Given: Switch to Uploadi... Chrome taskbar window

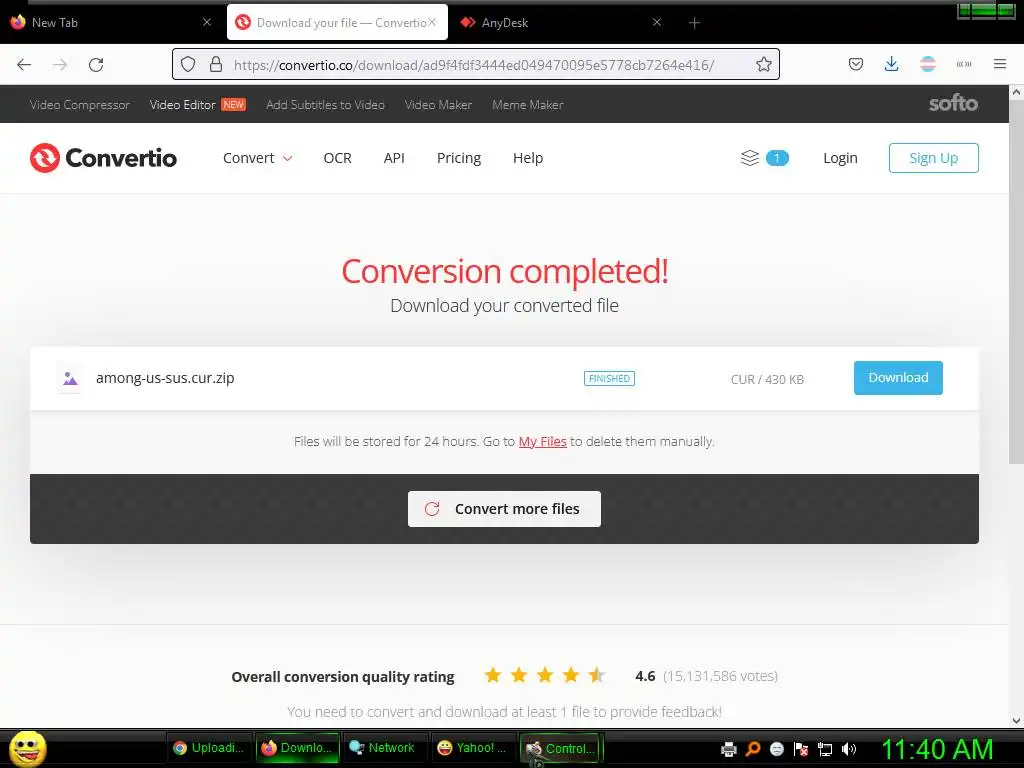Looking at the screenshot, I should pyautogui.click(x=208, y=748).
